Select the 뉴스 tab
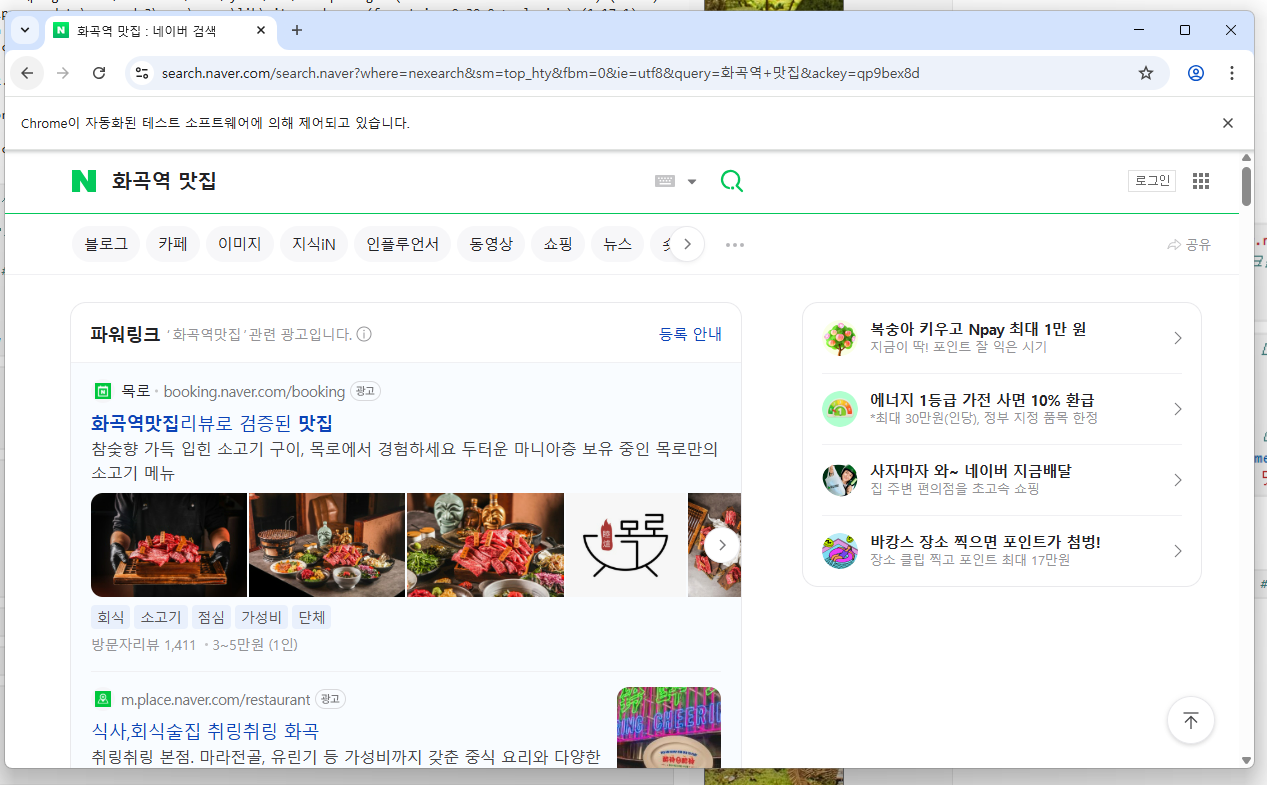Image resolution: width=1267 pixels, height=785 pixels. pos(618,244)
